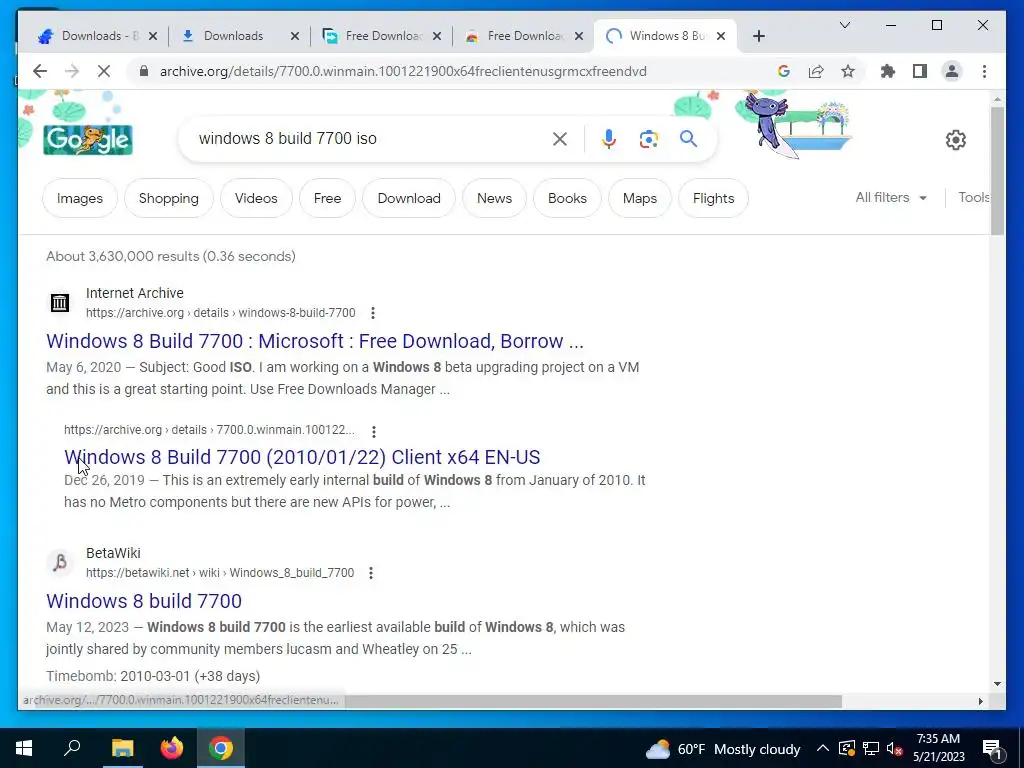Filter results by Videos
Viewport: 1024px width, 768px height.
pyautogui.click(x=256, y=198)
